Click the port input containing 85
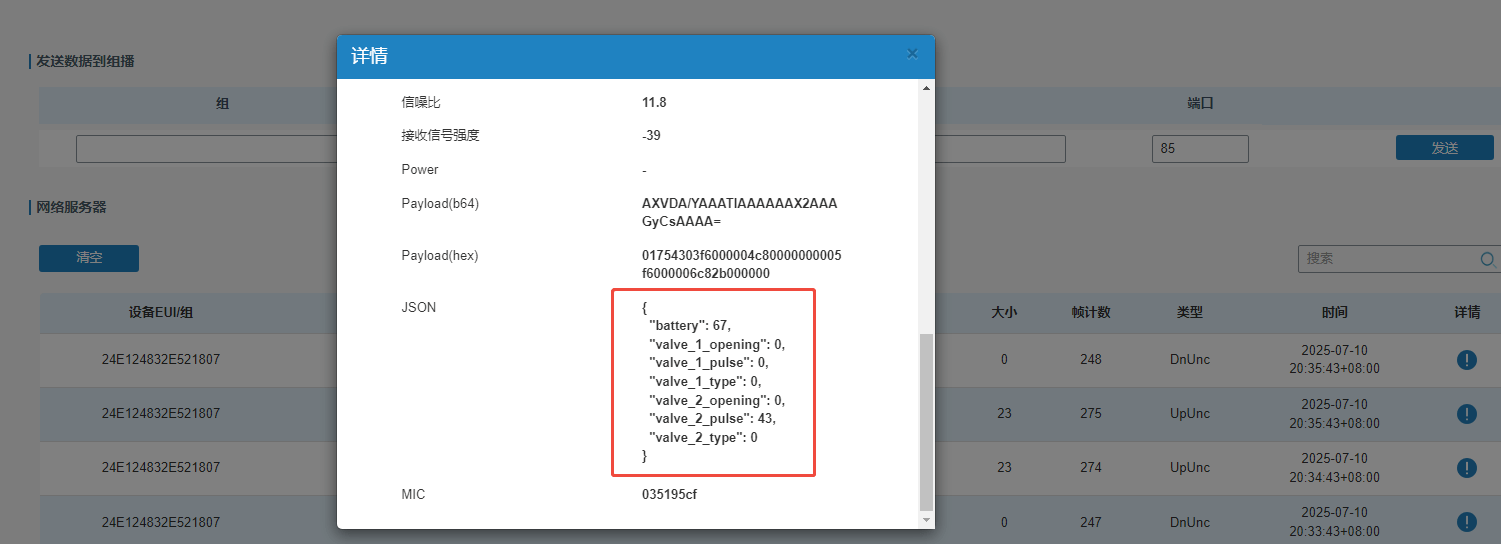This screenshot has width=1501, height=544. 1199,149
